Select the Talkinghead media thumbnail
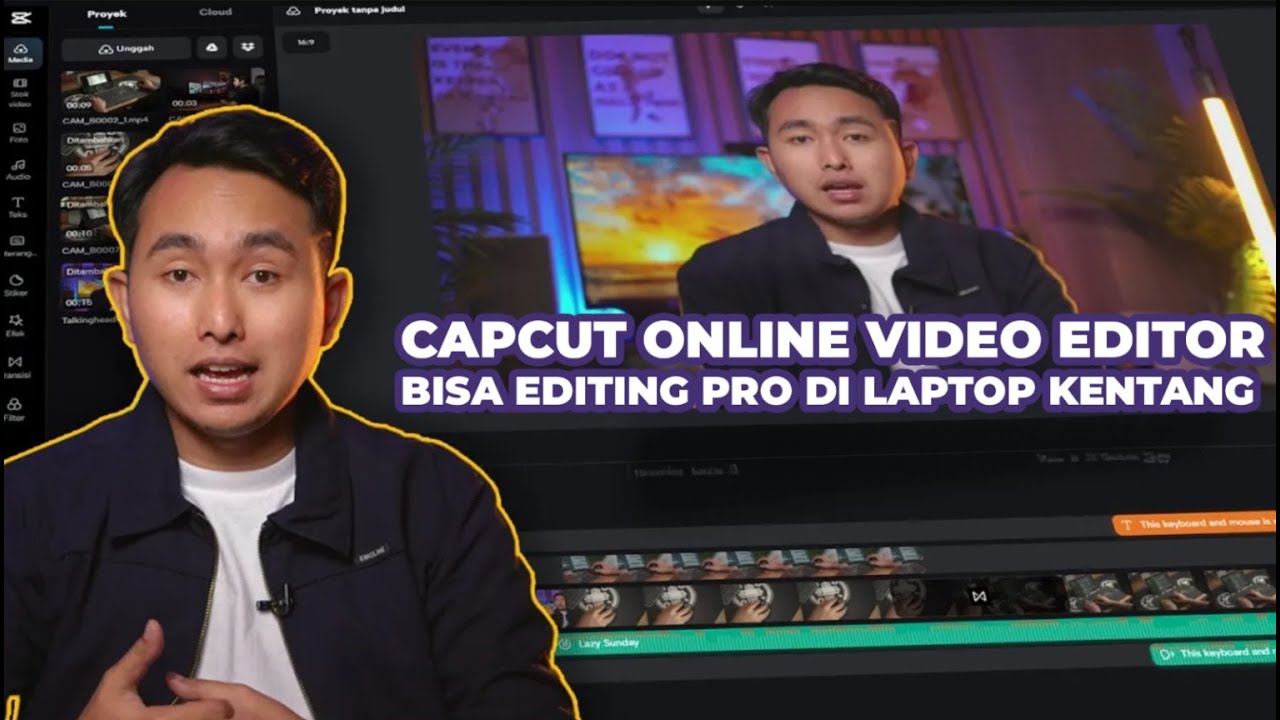This screenshot has width=1280, height=720. pos(86,286)
